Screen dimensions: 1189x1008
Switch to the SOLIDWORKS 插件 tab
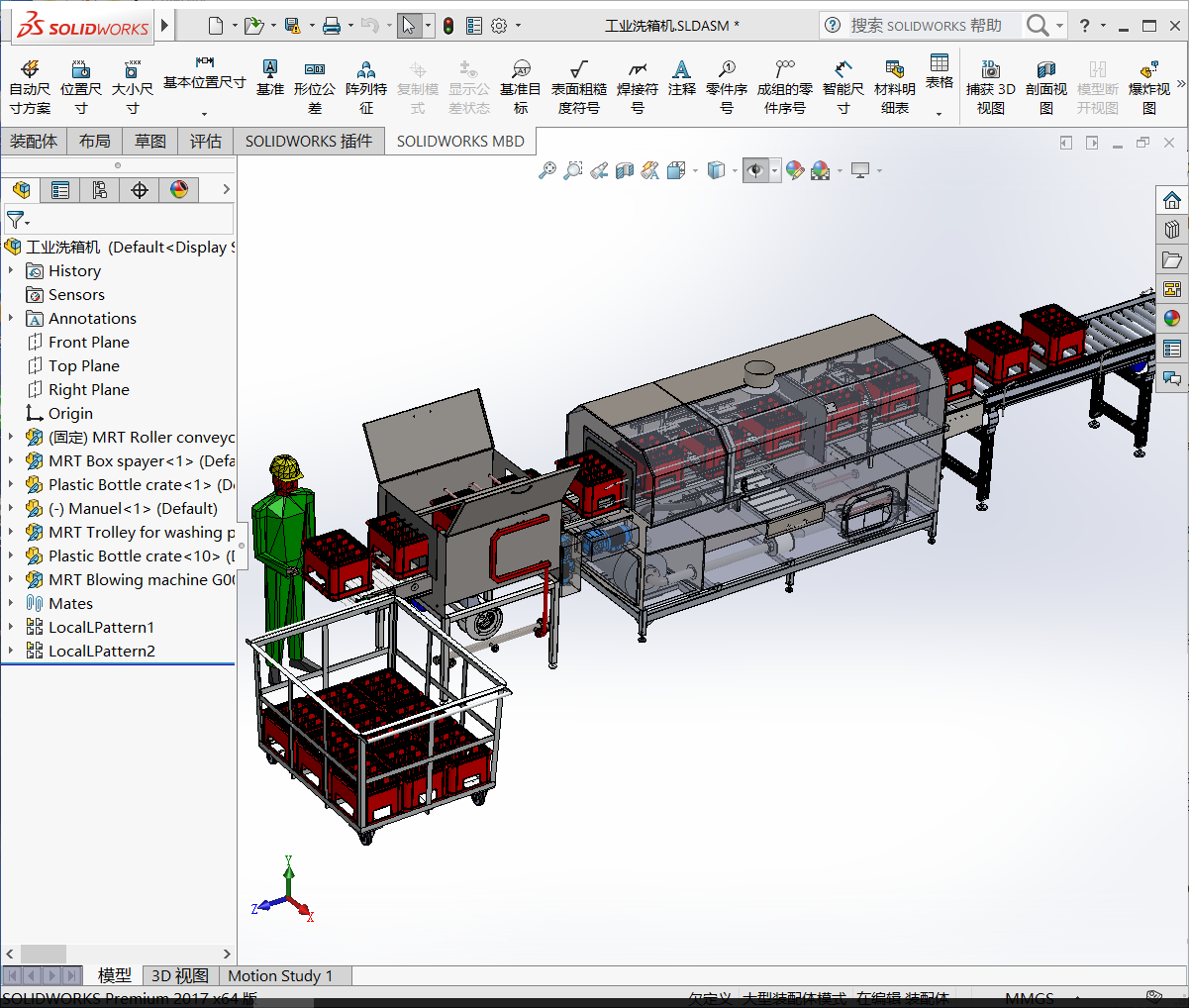tap(309, 141)
